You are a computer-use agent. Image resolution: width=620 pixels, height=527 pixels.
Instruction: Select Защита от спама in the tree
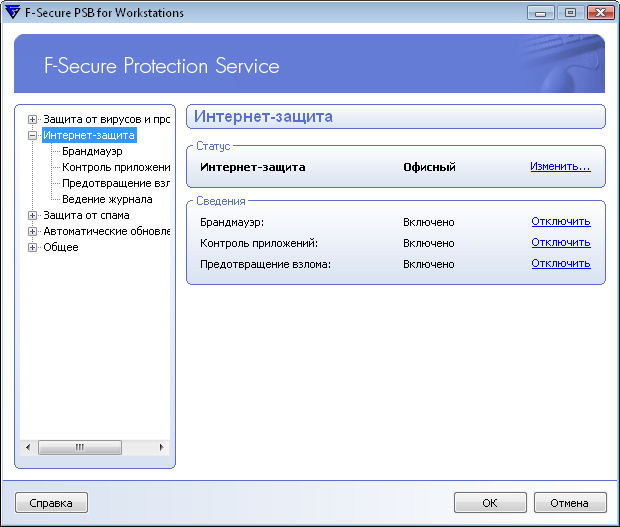86,215
